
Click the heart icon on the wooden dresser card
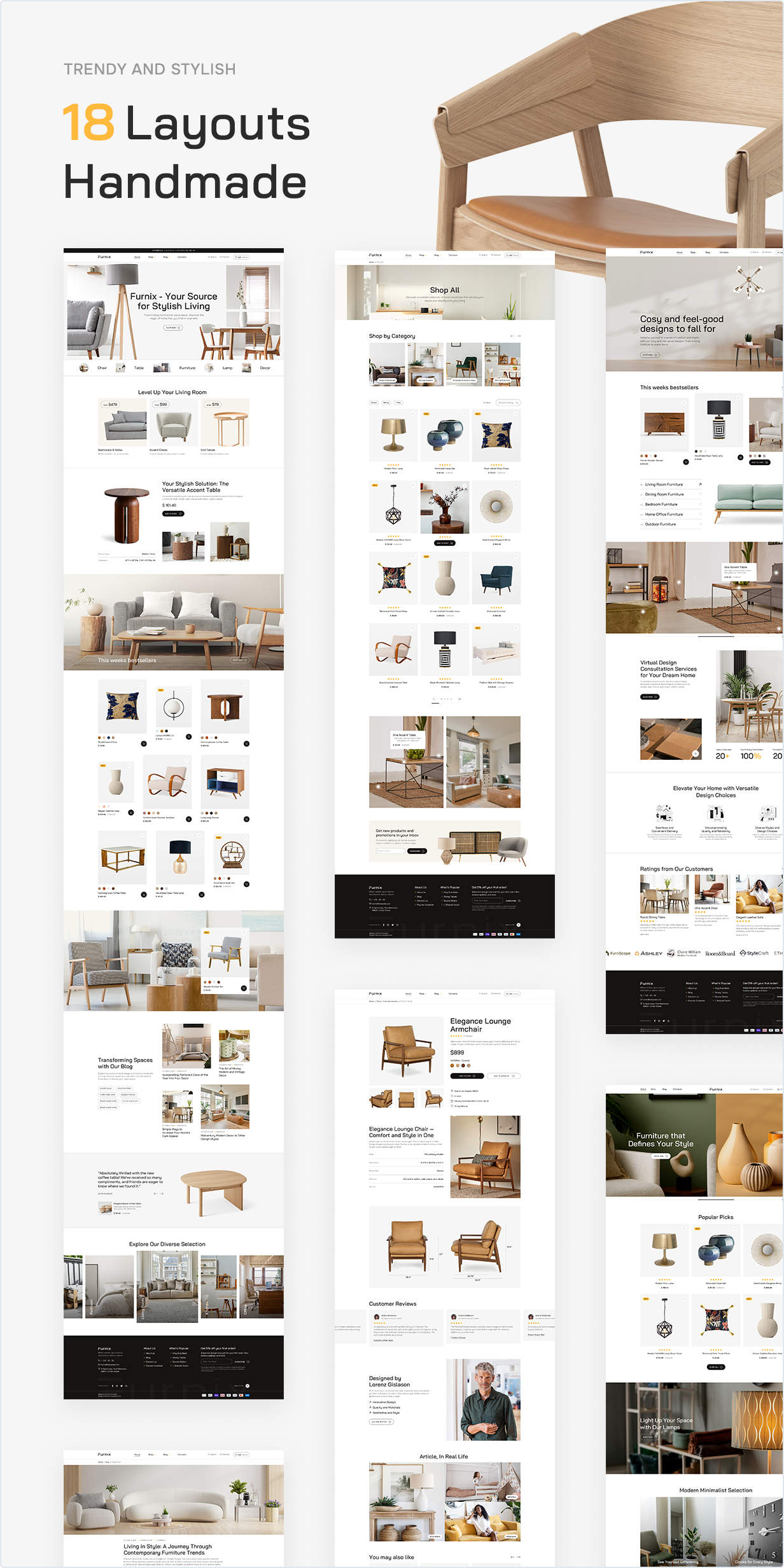[684, 402]
